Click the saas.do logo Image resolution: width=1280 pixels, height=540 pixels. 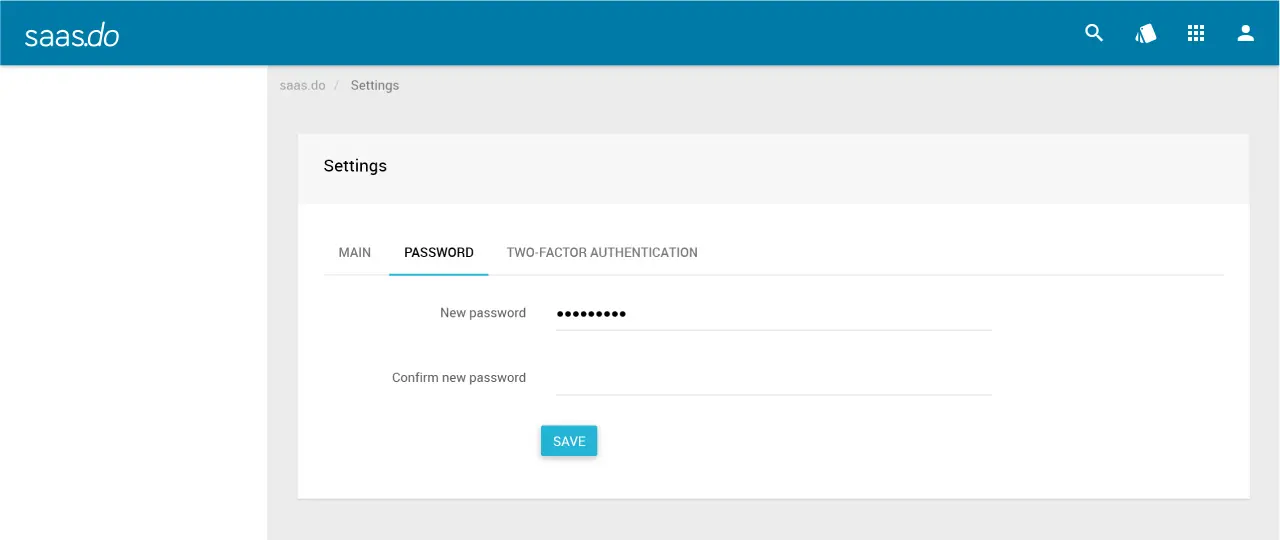[72, 35]
